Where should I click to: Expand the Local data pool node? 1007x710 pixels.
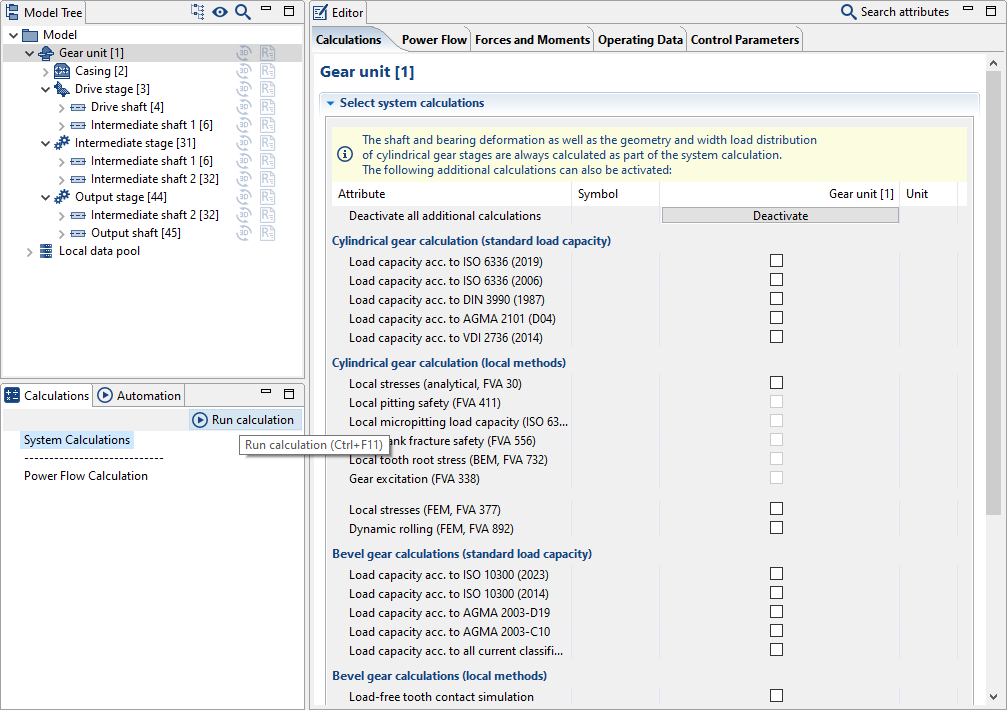click(29, 251)
